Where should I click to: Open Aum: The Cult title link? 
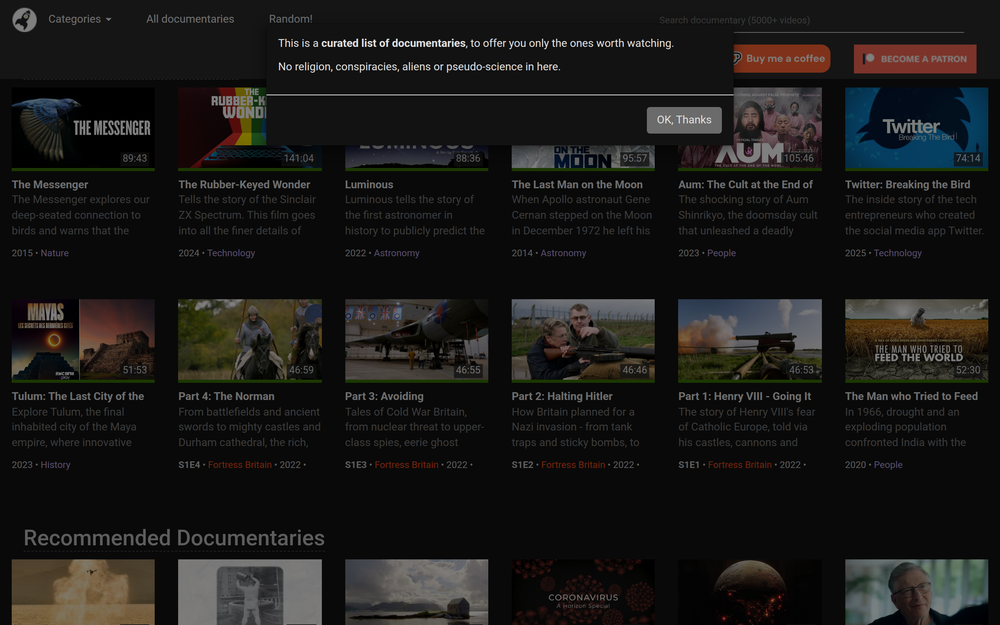coord(746,184)
